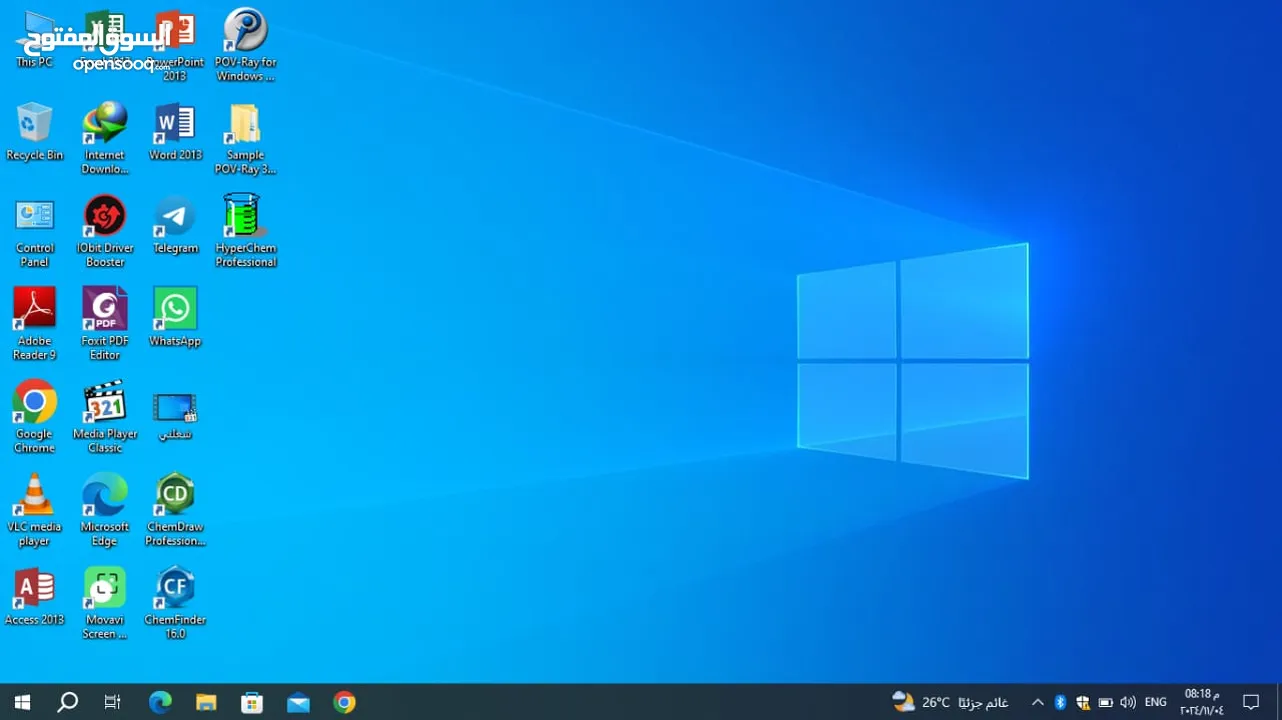Open Foxit PDF Editor shortcut

(x=105, y=324)
